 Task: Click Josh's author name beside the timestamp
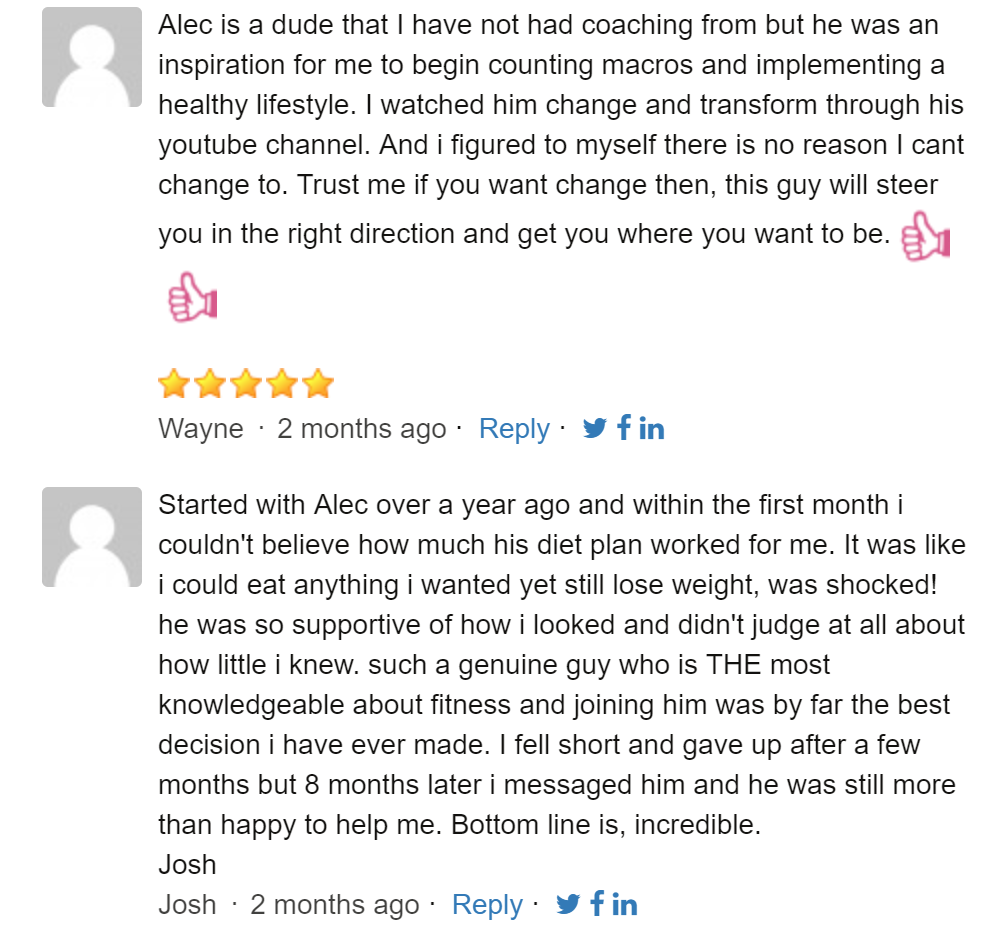[187, 905]
